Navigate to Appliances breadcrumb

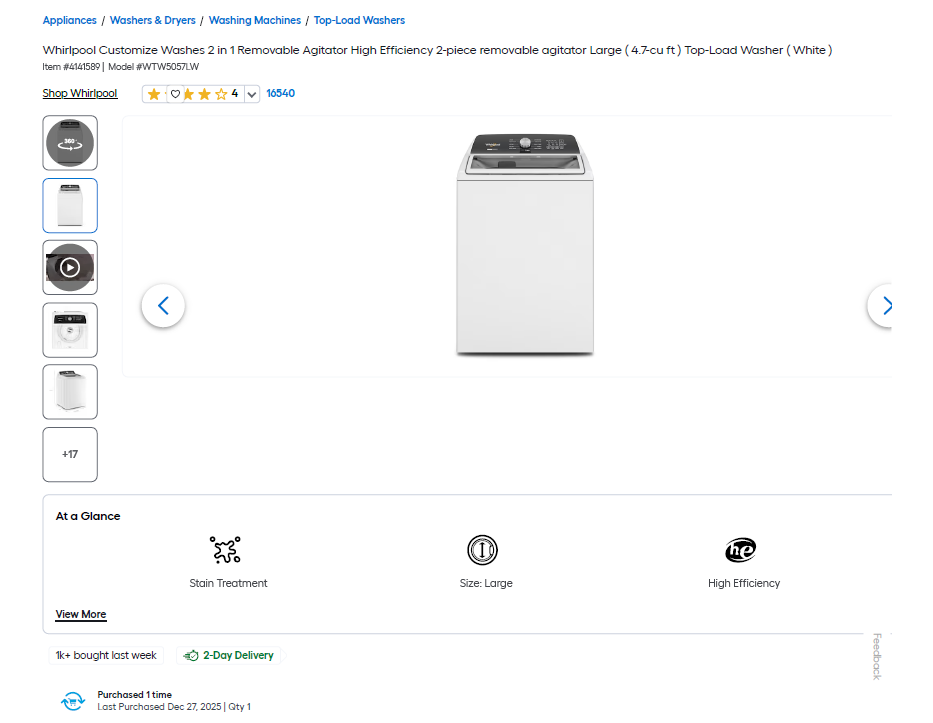[70, 20]
